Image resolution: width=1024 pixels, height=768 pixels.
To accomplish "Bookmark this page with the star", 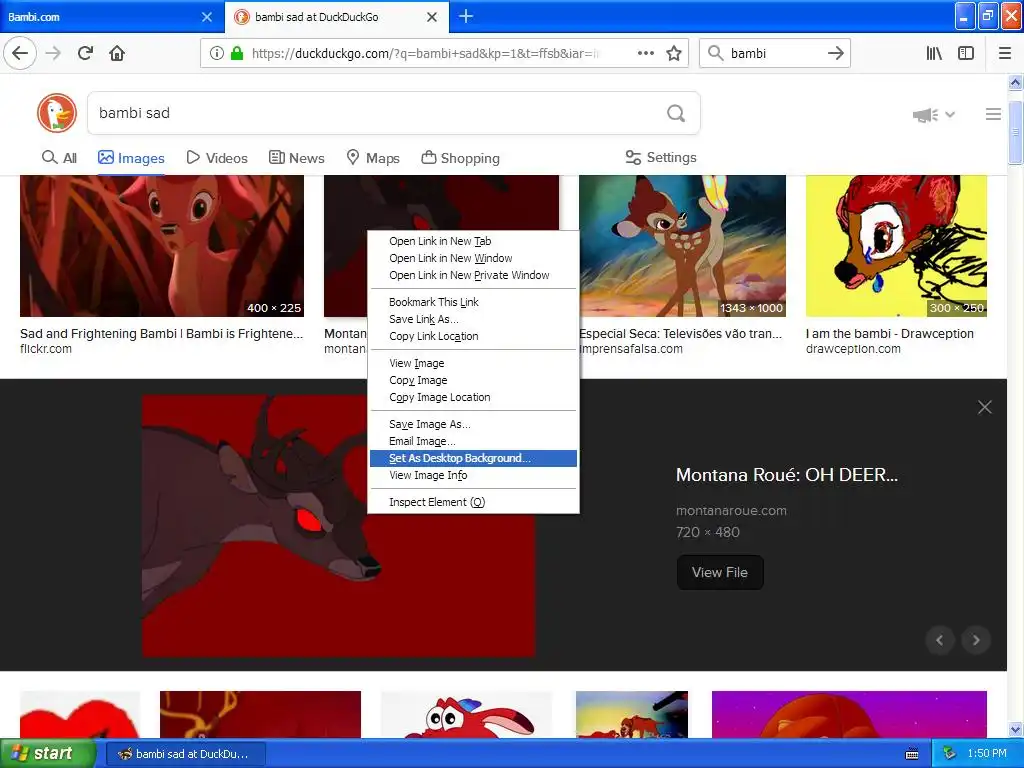I will coord(674,53).
